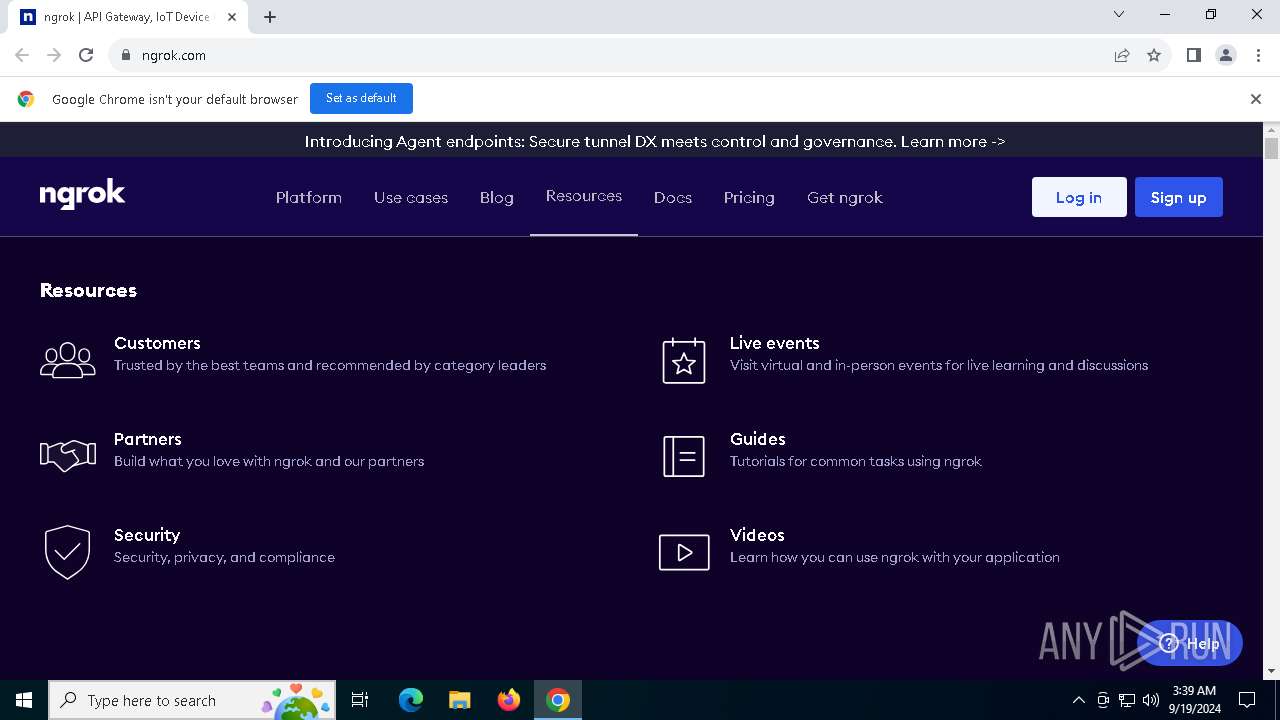Open the tab search dropdown arrow

[x=1119, y=14]
